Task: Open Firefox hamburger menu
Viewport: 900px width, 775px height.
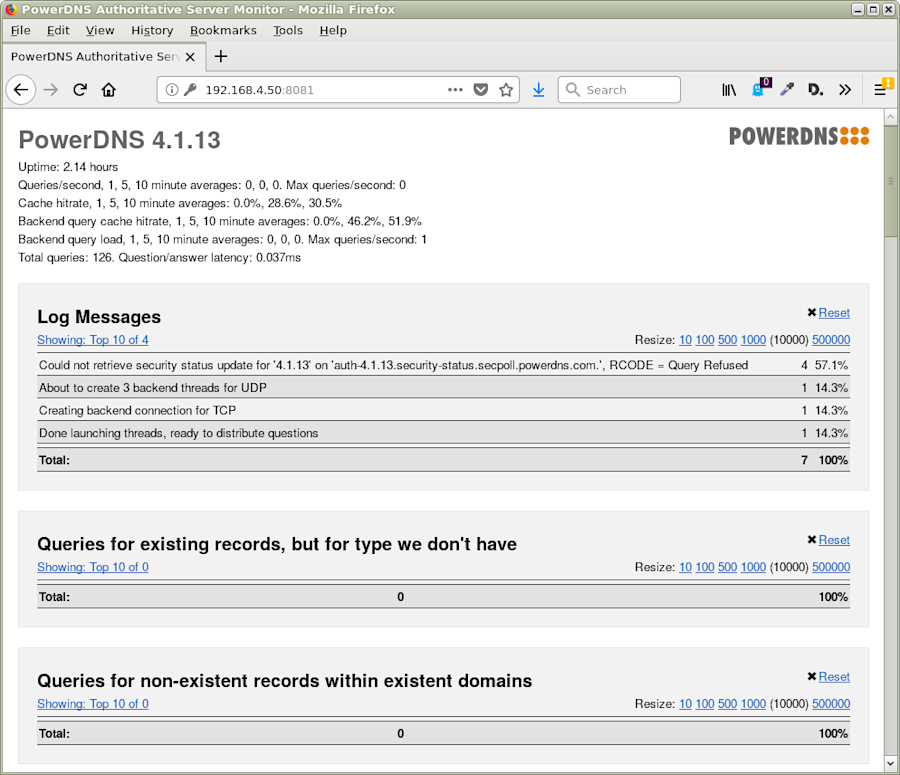Action: coord(882,88)
